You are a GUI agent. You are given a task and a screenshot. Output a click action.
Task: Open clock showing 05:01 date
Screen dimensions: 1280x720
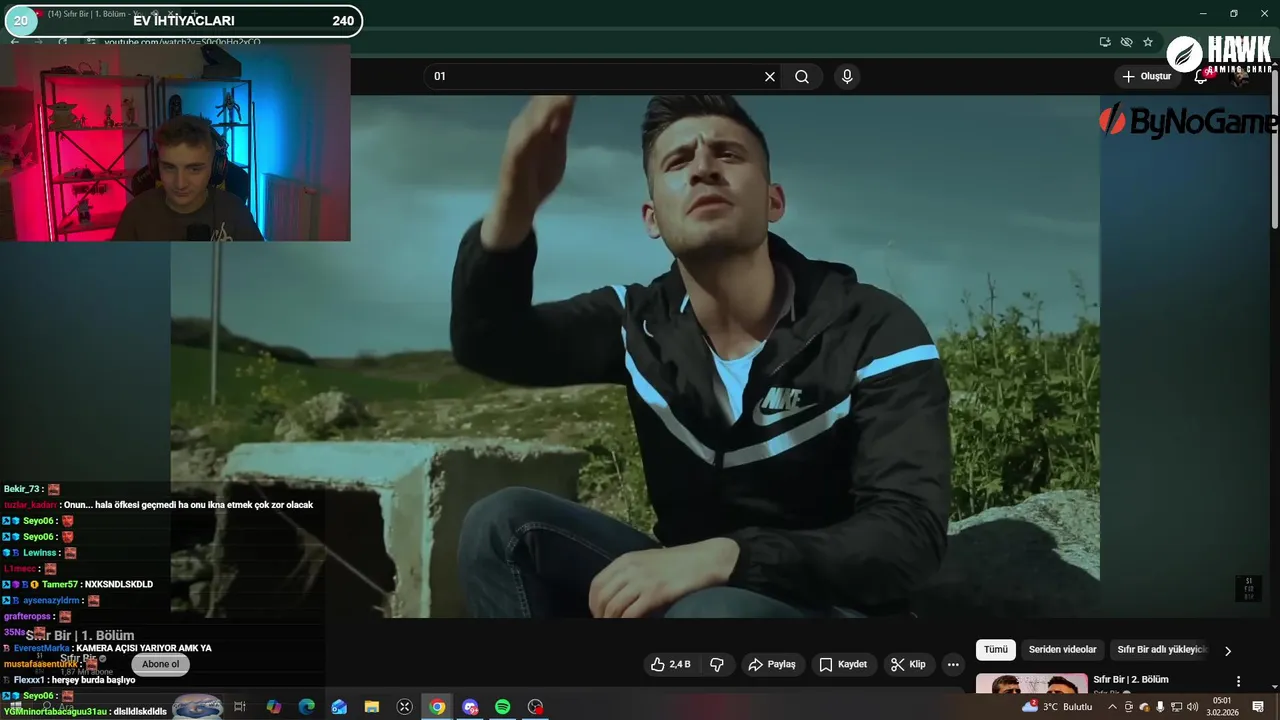1222,706
